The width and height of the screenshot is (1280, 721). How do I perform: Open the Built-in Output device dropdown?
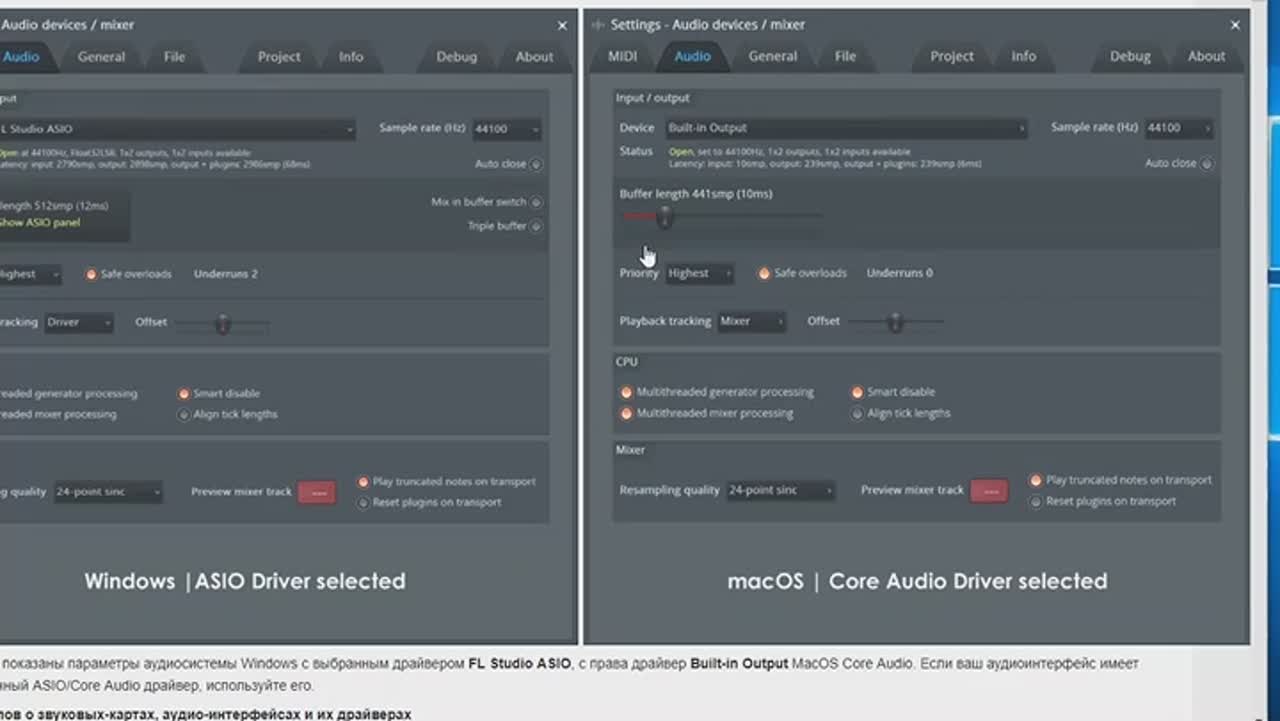846,128
